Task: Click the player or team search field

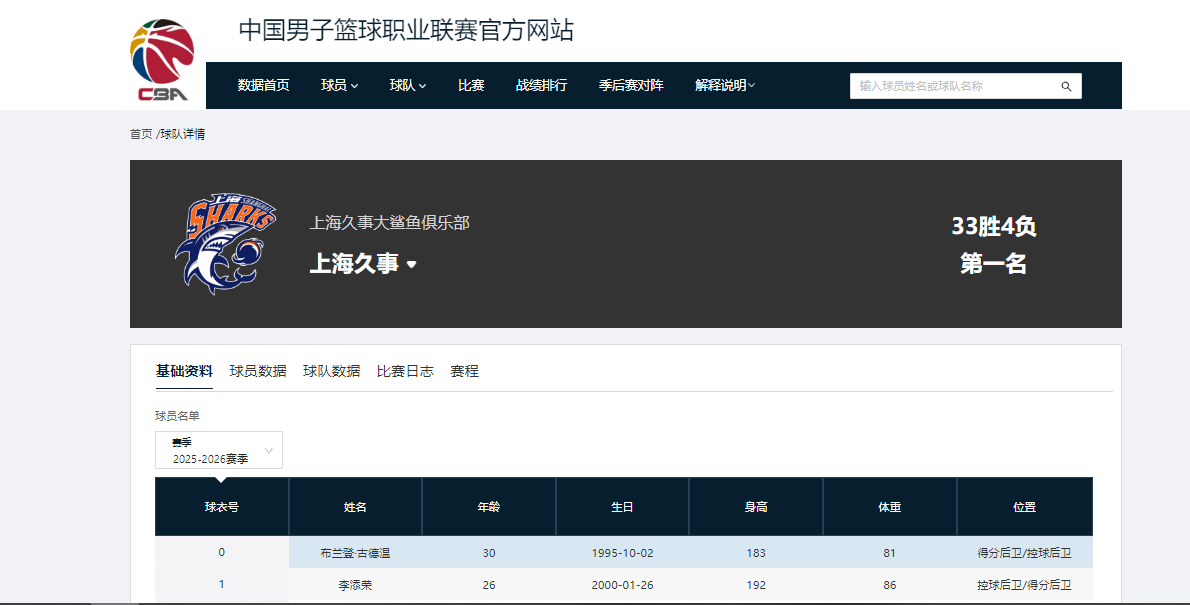Action: tap(950, 87)
